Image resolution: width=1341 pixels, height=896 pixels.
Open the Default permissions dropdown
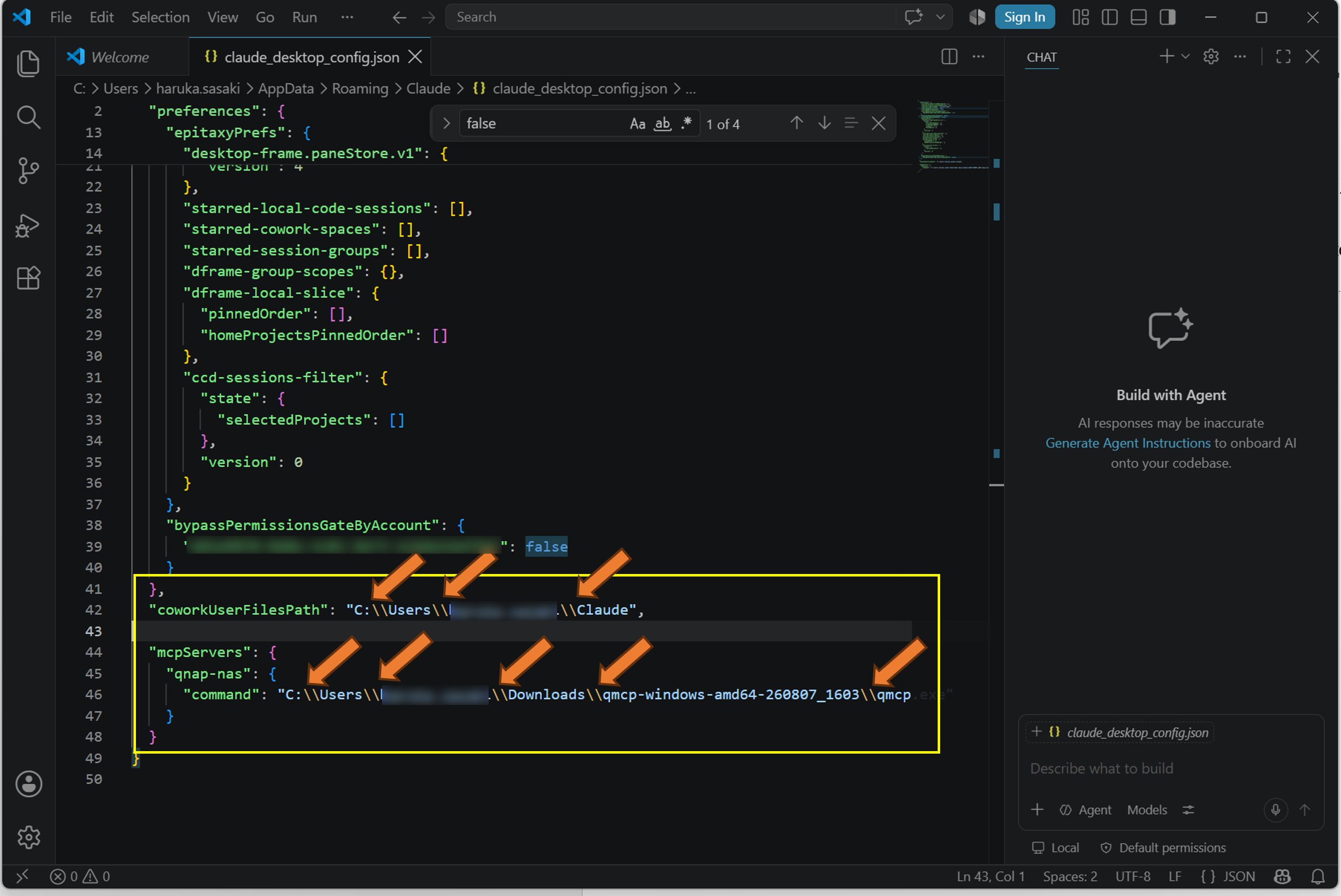point(1163,847)
